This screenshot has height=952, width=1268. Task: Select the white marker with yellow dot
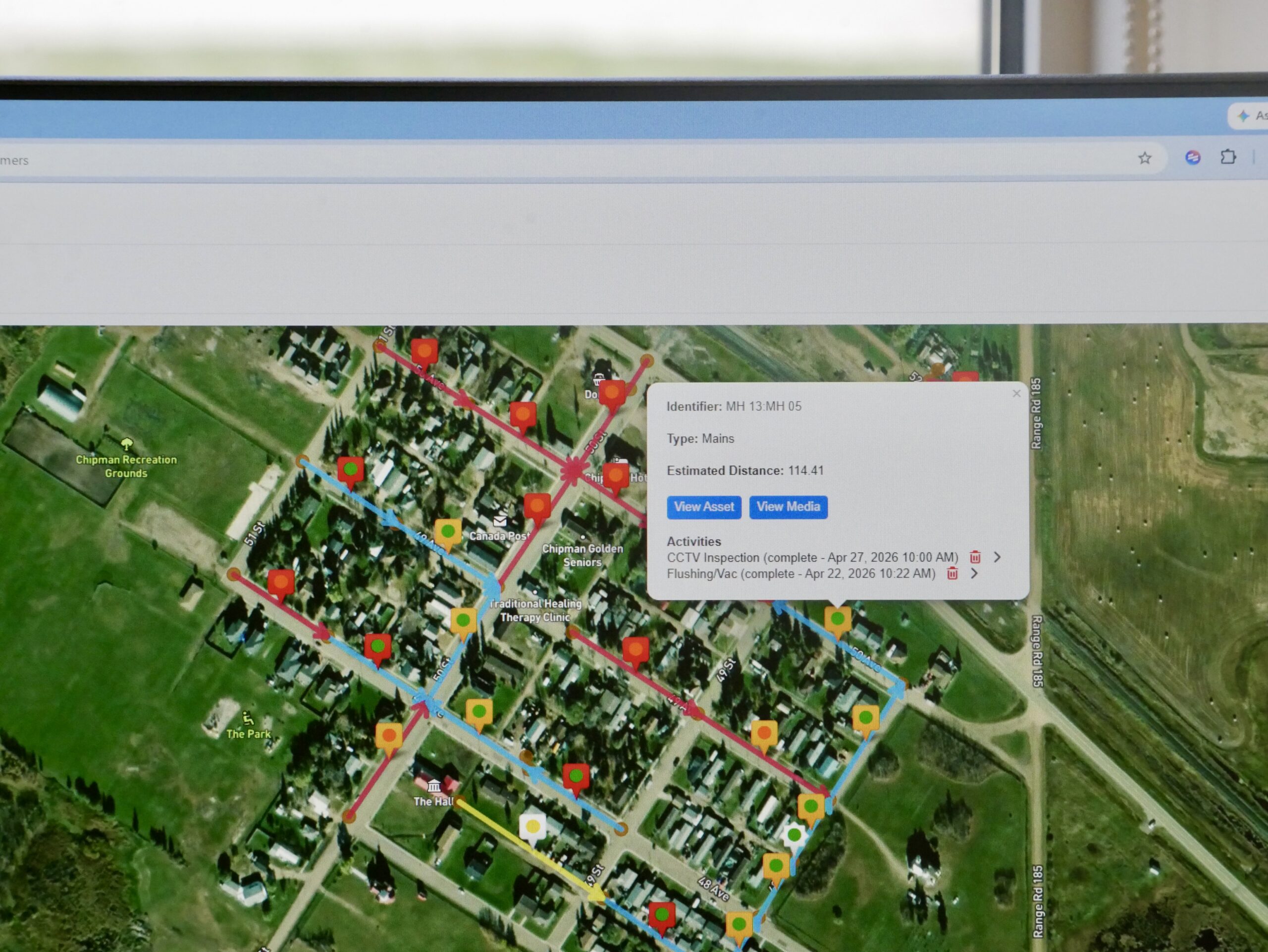[x=532, y=829]
